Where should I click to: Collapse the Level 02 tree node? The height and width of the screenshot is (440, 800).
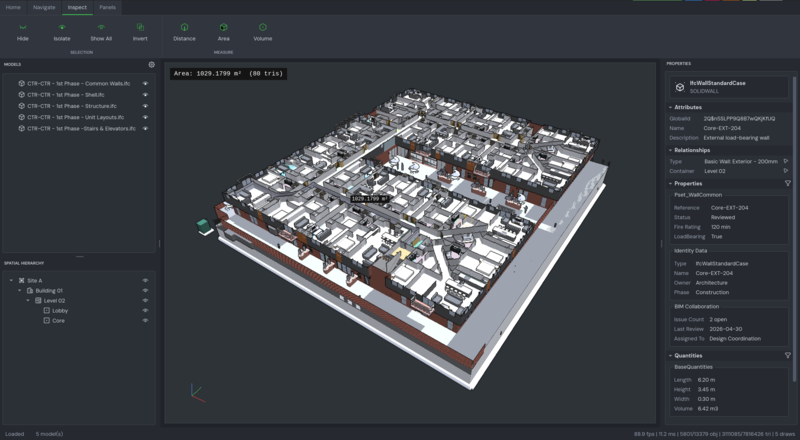pos(29,301)
